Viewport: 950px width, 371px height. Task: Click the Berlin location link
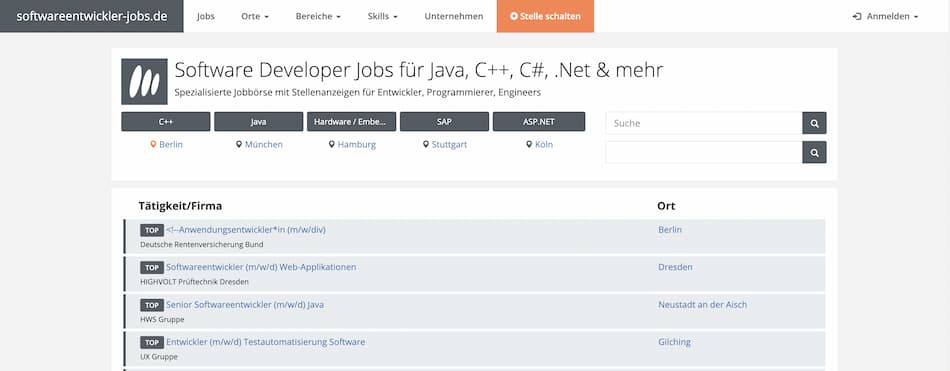pyautogui.click(x=171, y=144)
